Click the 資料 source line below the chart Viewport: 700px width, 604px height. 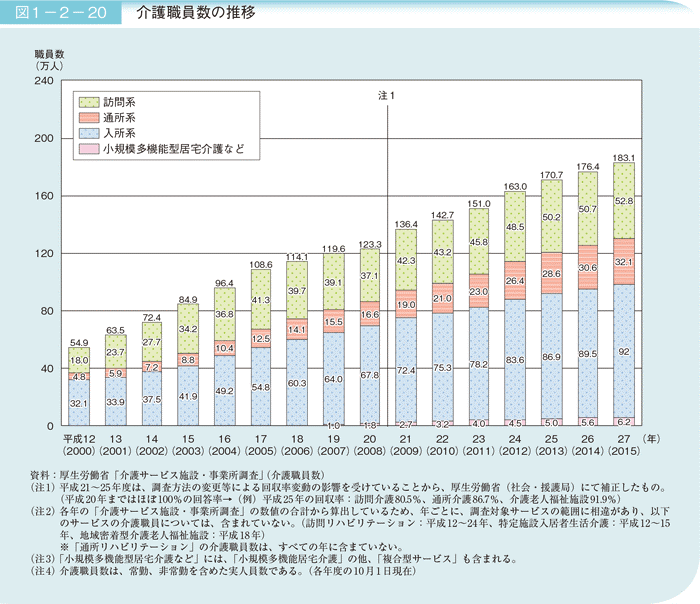pyautogui.click(x=170, y=473)
